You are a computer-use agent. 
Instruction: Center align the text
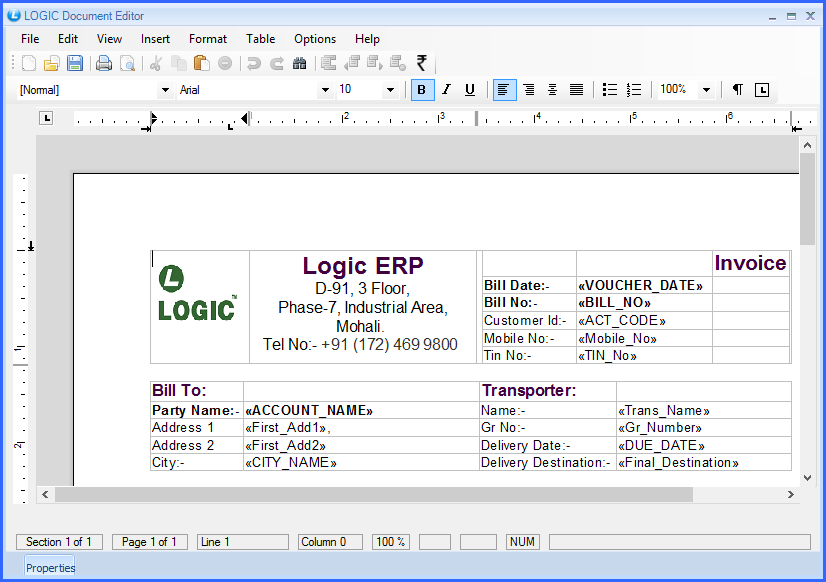tap(552, 90)
